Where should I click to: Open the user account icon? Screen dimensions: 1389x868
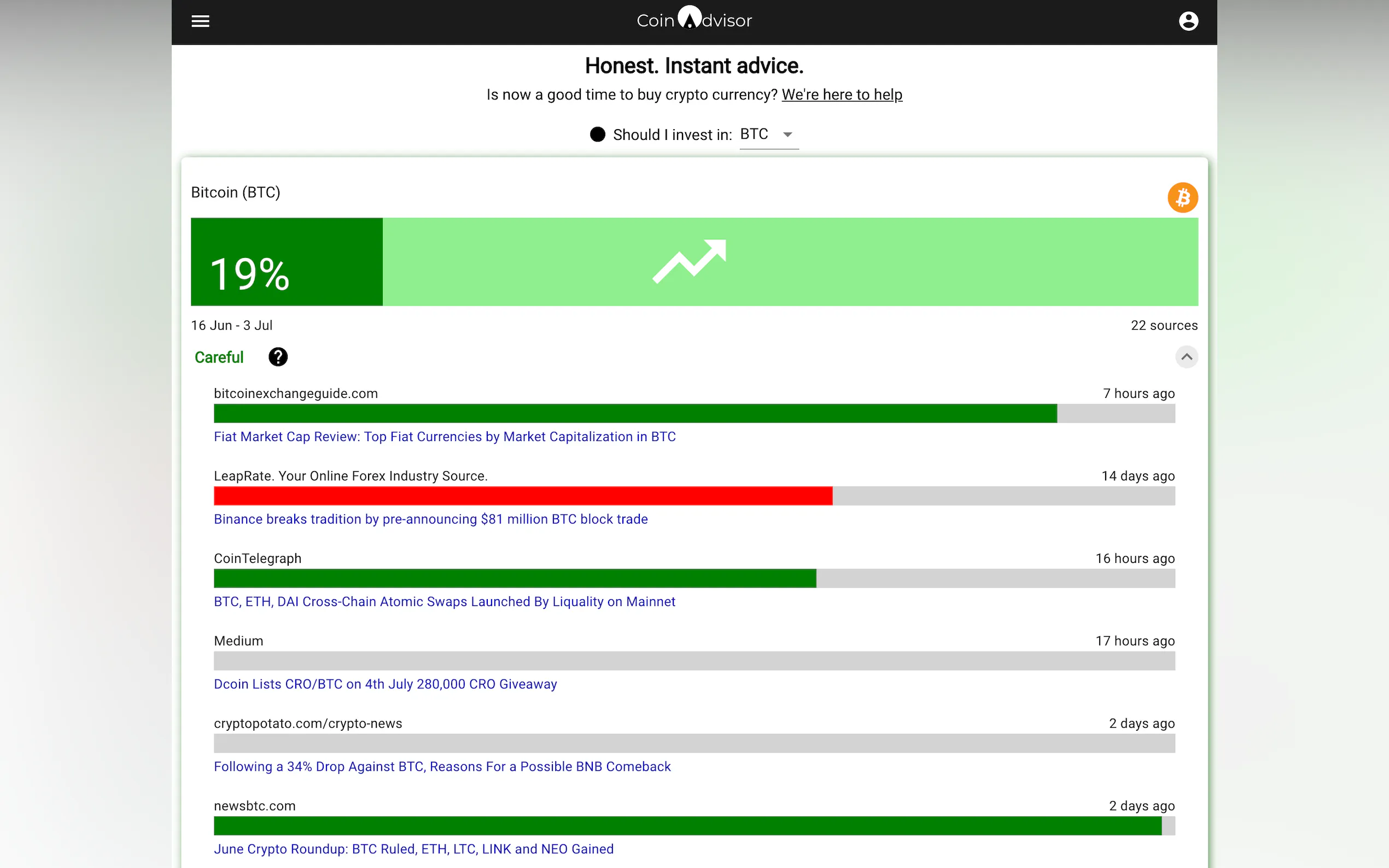tap(1188, 21)
